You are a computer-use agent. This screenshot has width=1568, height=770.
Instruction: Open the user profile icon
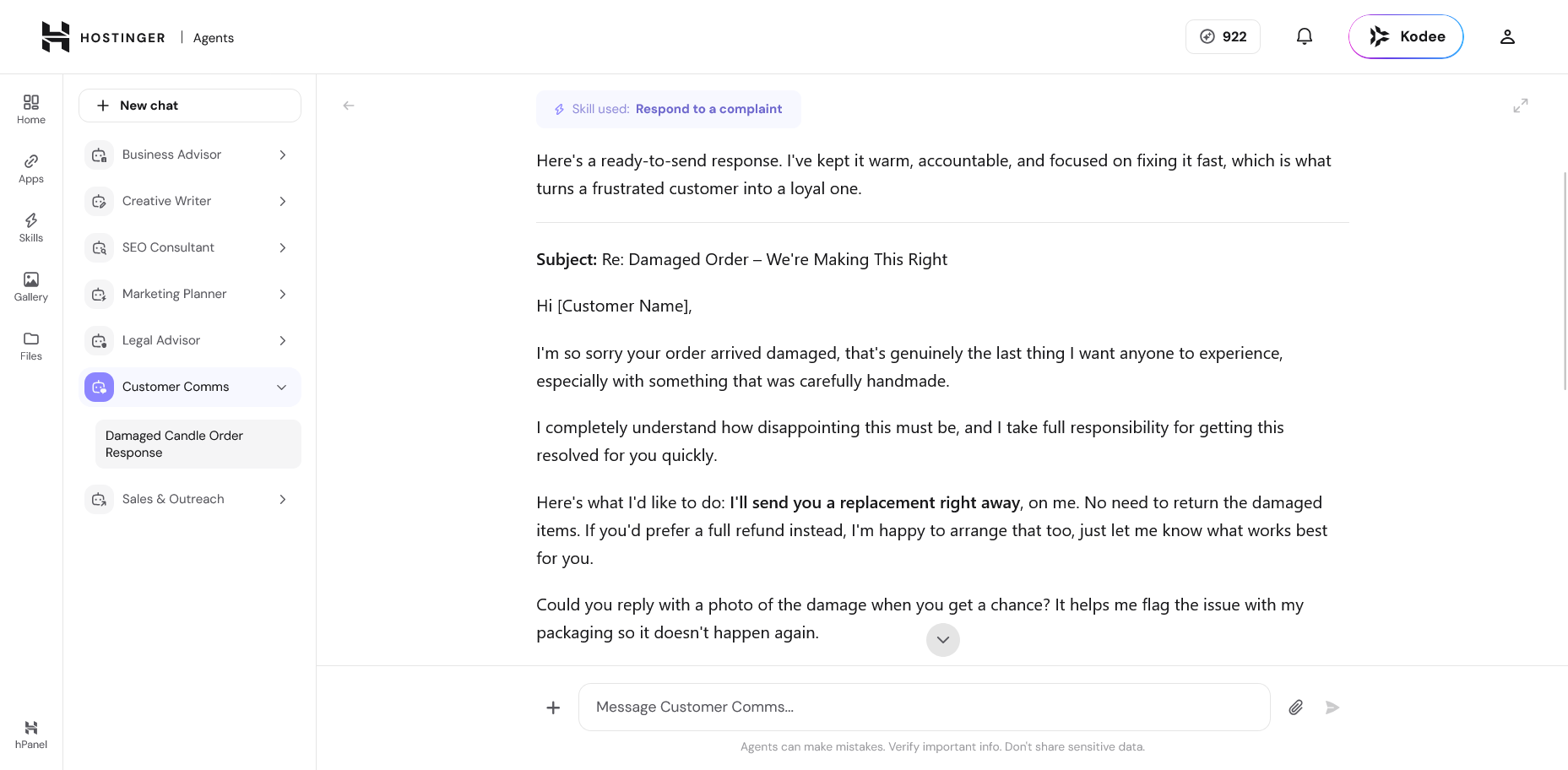click(x=1507, y=36)
